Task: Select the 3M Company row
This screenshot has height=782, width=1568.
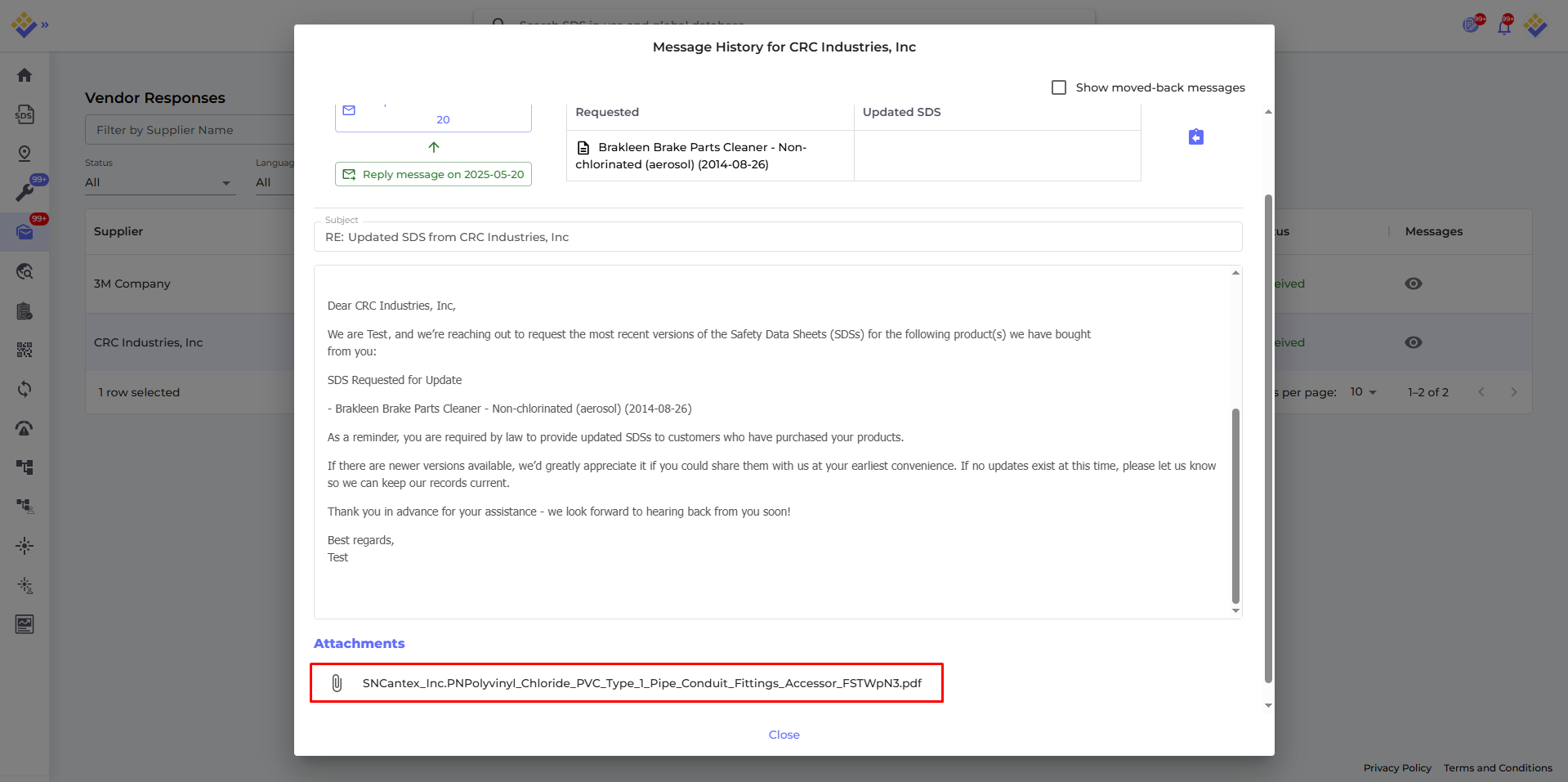Action: point(190,284)
